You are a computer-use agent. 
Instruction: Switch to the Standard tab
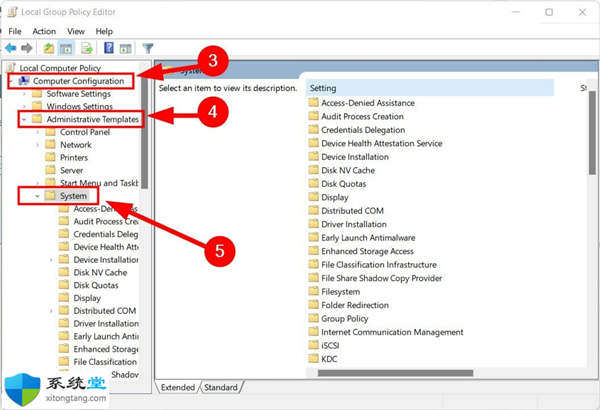221,387
